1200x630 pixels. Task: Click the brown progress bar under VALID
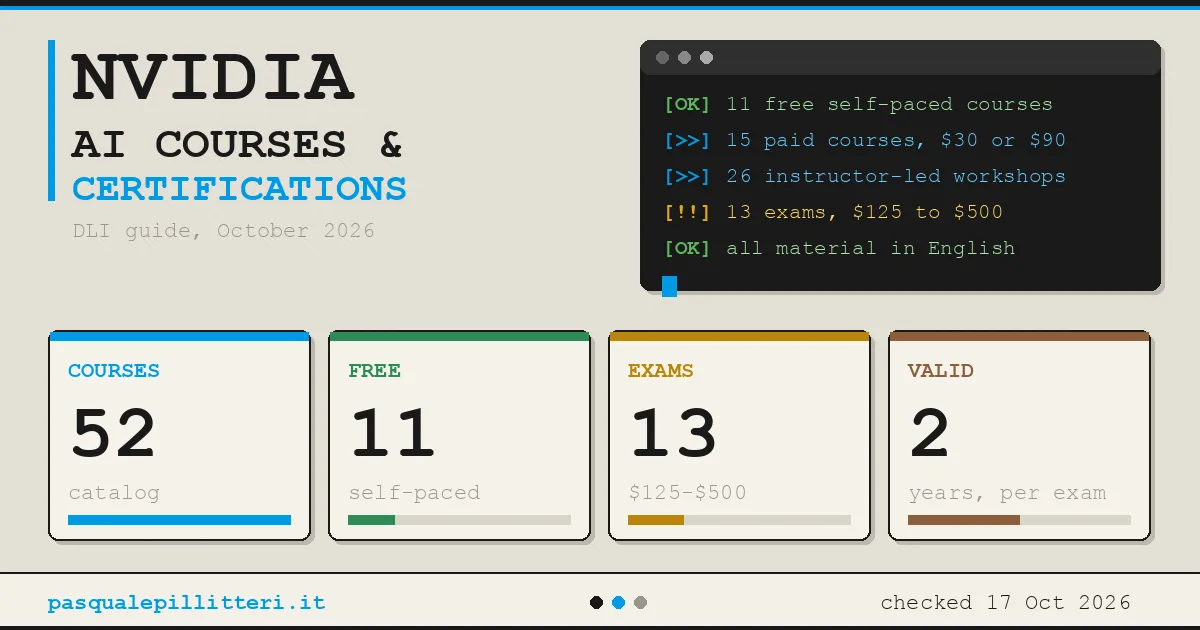click(x=964, y=520)
